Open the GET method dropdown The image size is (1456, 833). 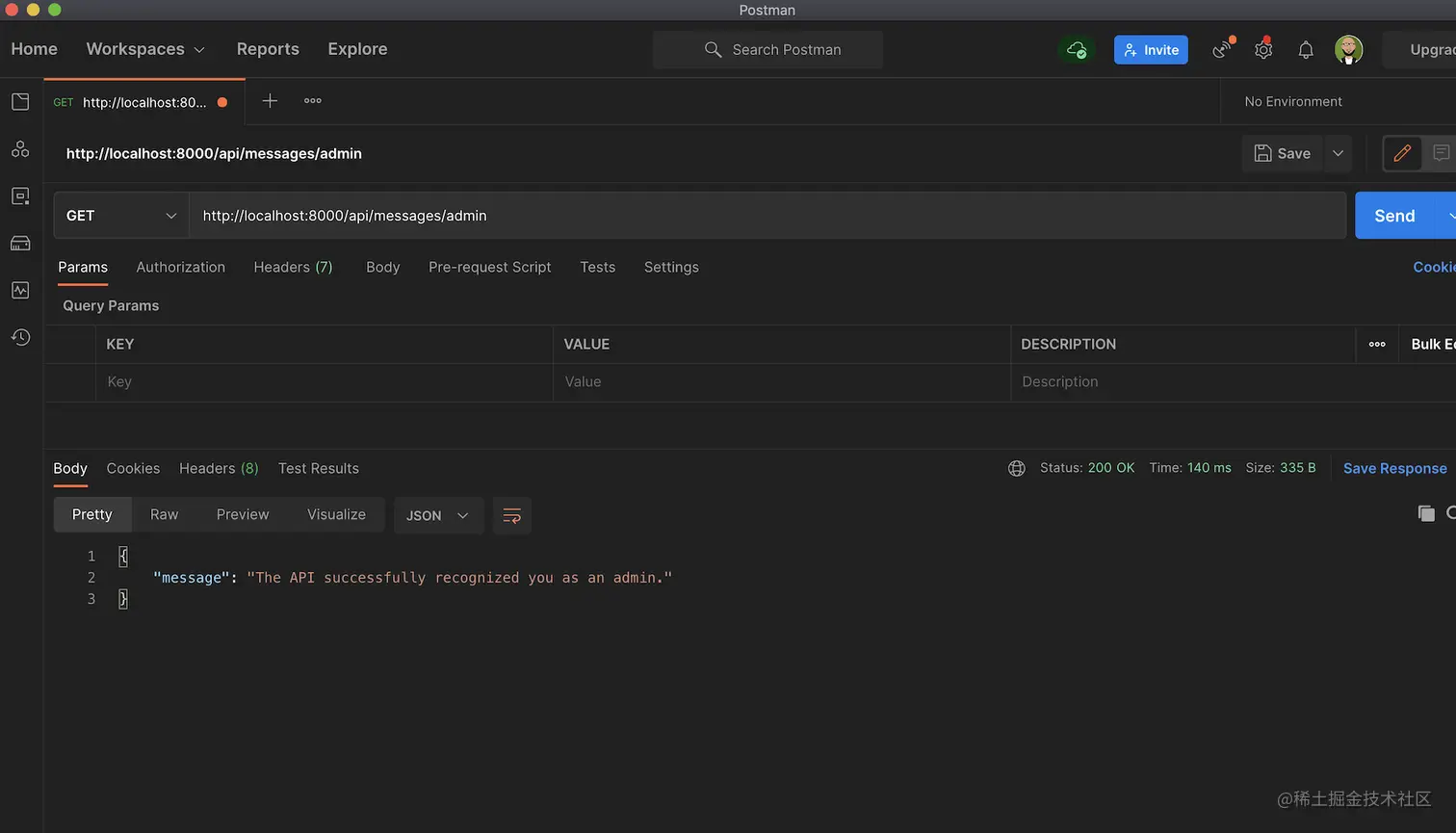(x=120, y=215)
